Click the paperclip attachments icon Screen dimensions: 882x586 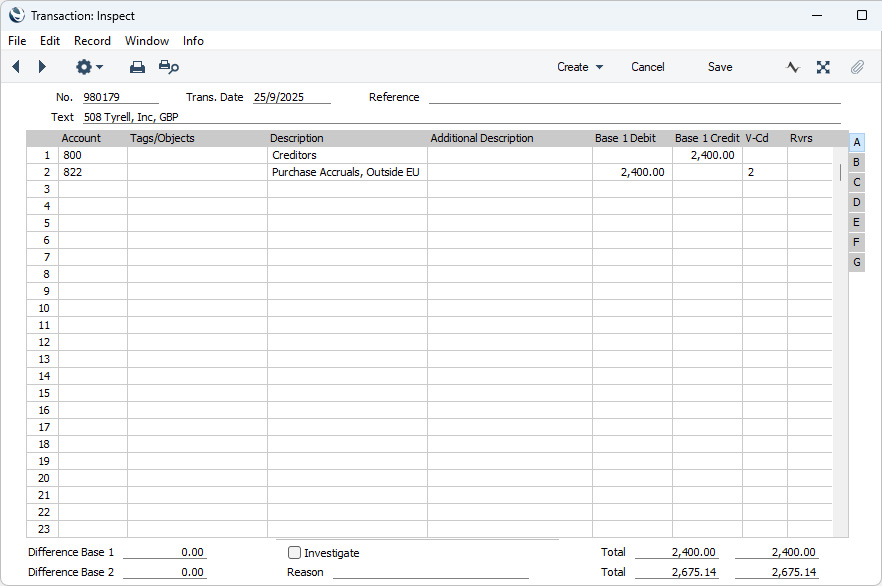[857, 67]
